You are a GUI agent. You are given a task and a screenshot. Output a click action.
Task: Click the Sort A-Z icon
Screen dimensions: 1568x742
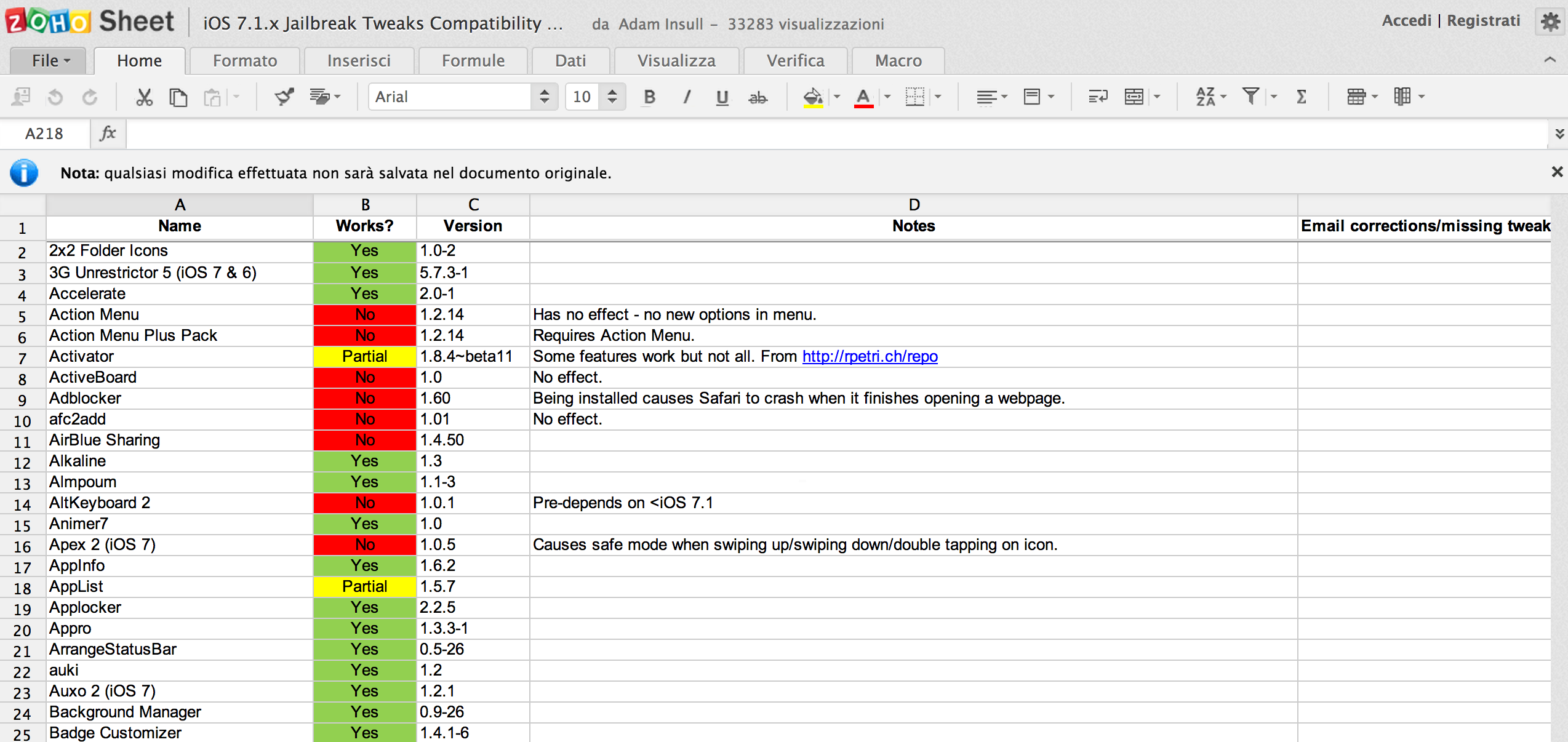1205,97
